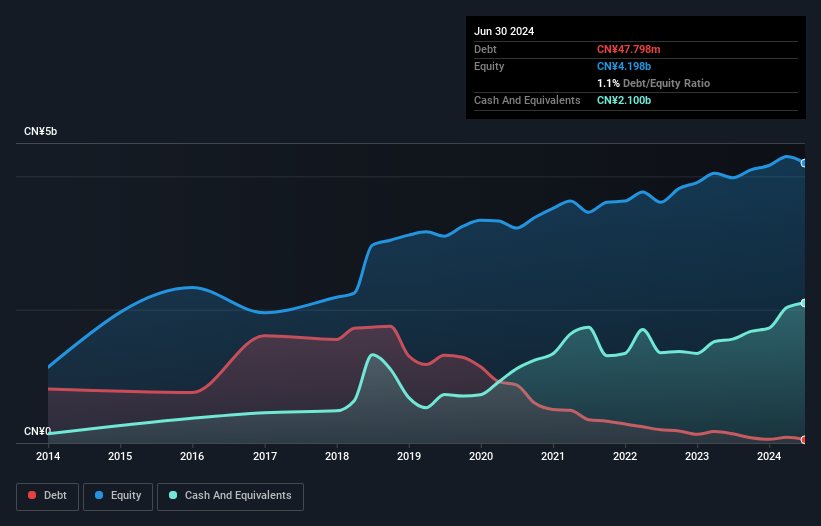Click the 2024 x-axis label
This screenshot has width=821, height=526.
pyautogui.click(x=769, y=456)
